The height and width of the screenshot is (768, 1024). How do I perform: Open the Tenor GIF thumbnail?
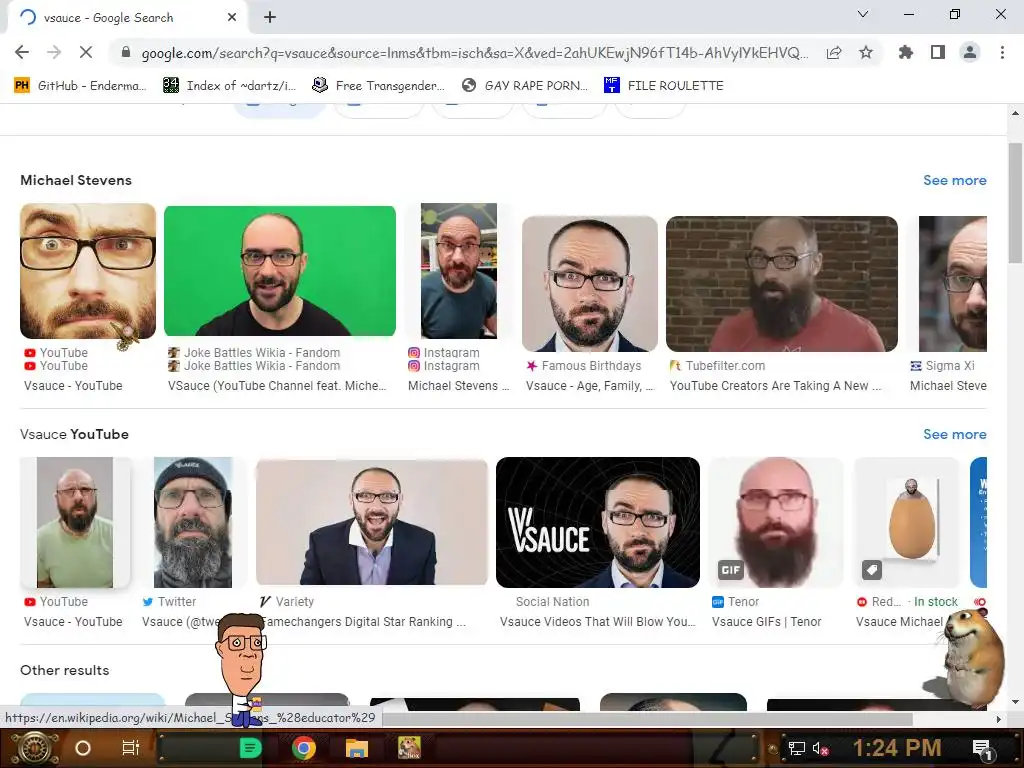(x=776, y=522)
